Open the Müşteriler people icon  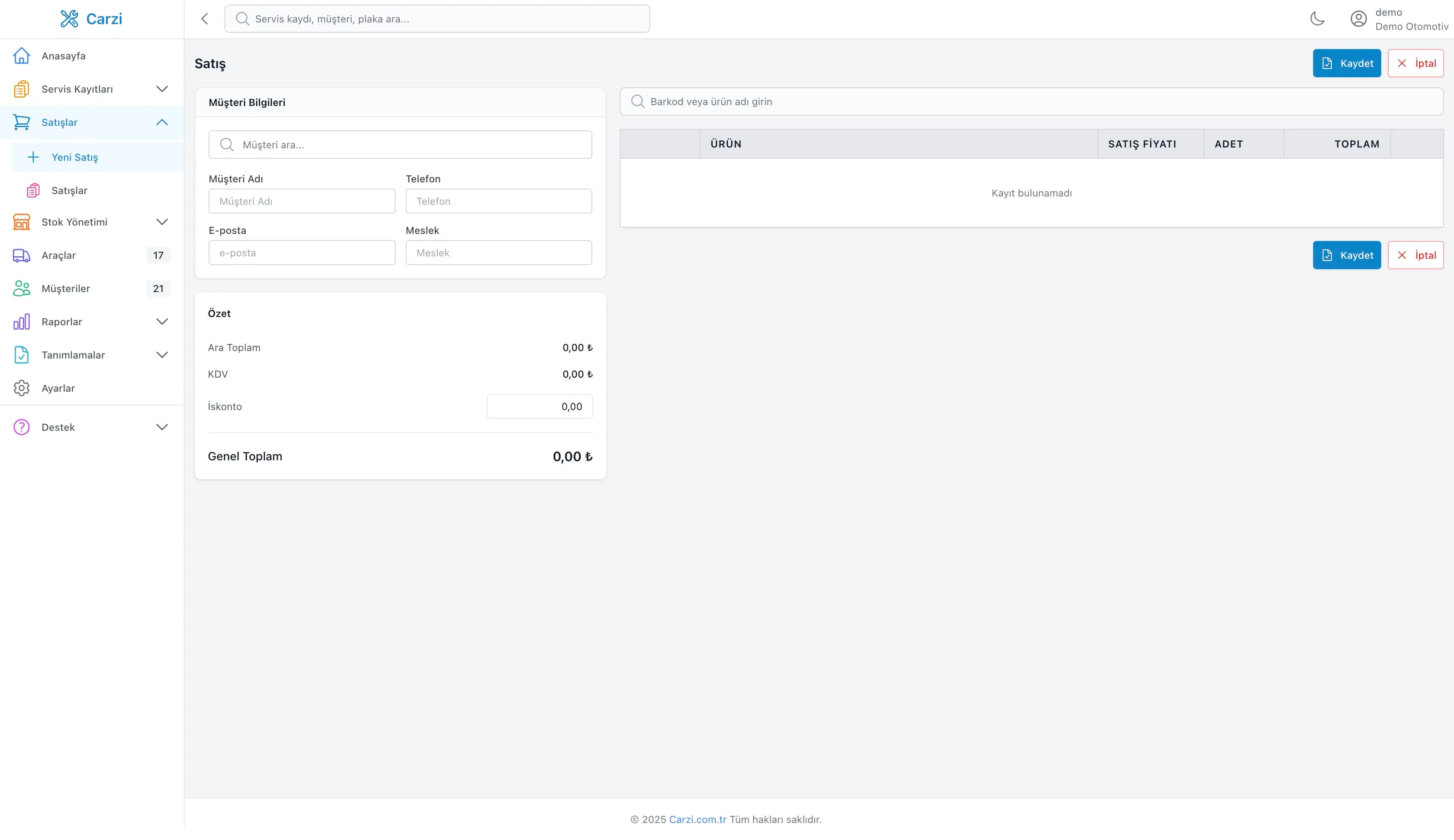pos(21,288)
